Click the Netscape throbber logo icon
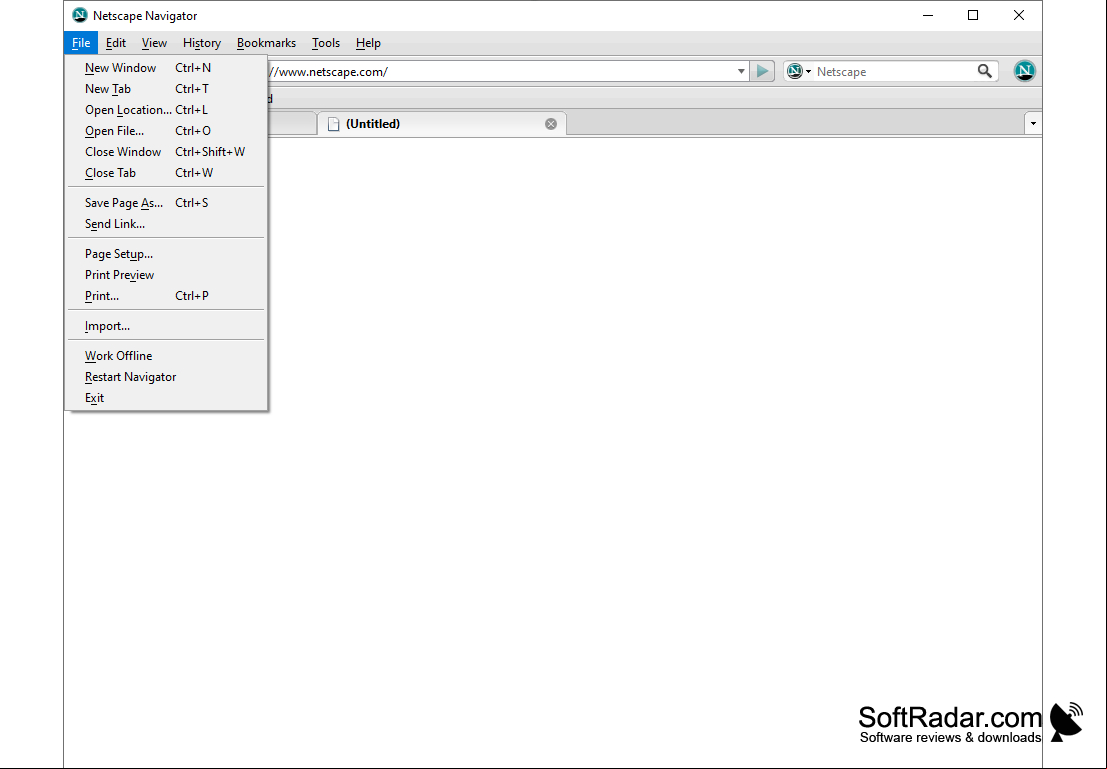This screenshot has height=769, width=1107. [x=1024, y=71]
